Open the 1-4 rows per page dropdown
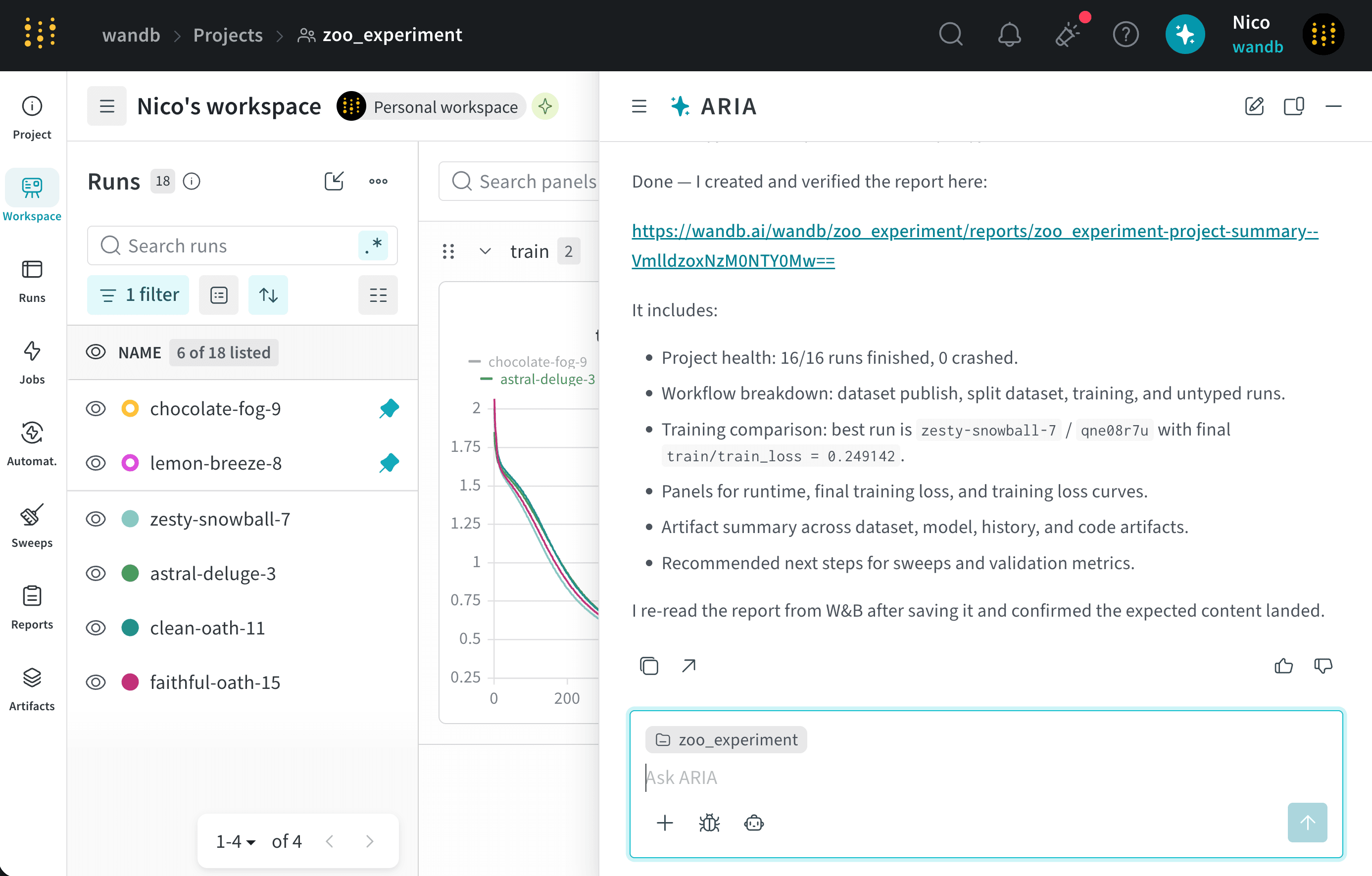This screenshot has height=876, width=1372. [x=236, y=841]
